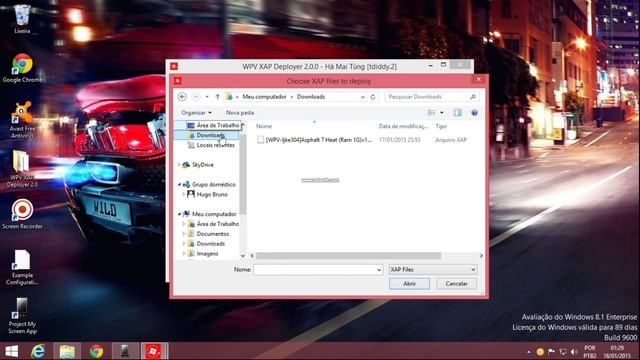Open the Example Configuration desktop file
640x360 pixels.
(22, 267)
